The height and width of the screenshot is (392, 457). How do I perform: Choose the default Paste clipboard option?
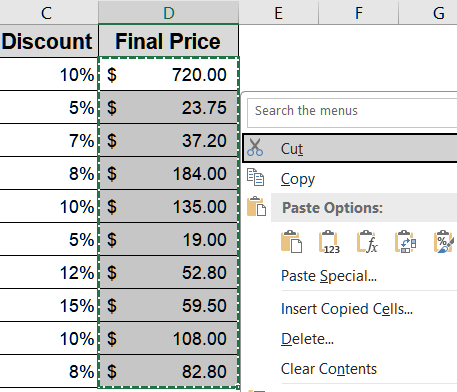click(292, 242)
